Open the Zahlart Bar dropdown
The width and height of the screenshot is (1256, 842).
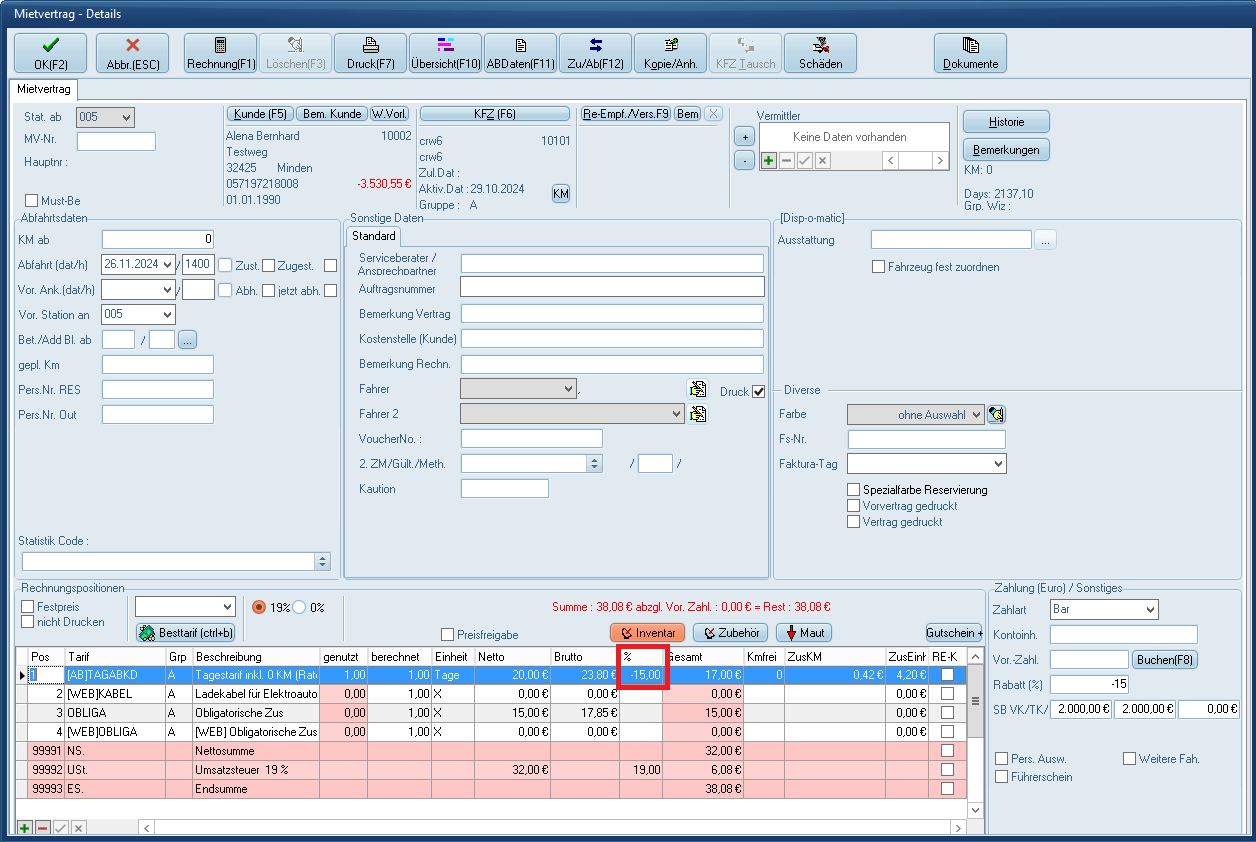[x=1149, y=609]
